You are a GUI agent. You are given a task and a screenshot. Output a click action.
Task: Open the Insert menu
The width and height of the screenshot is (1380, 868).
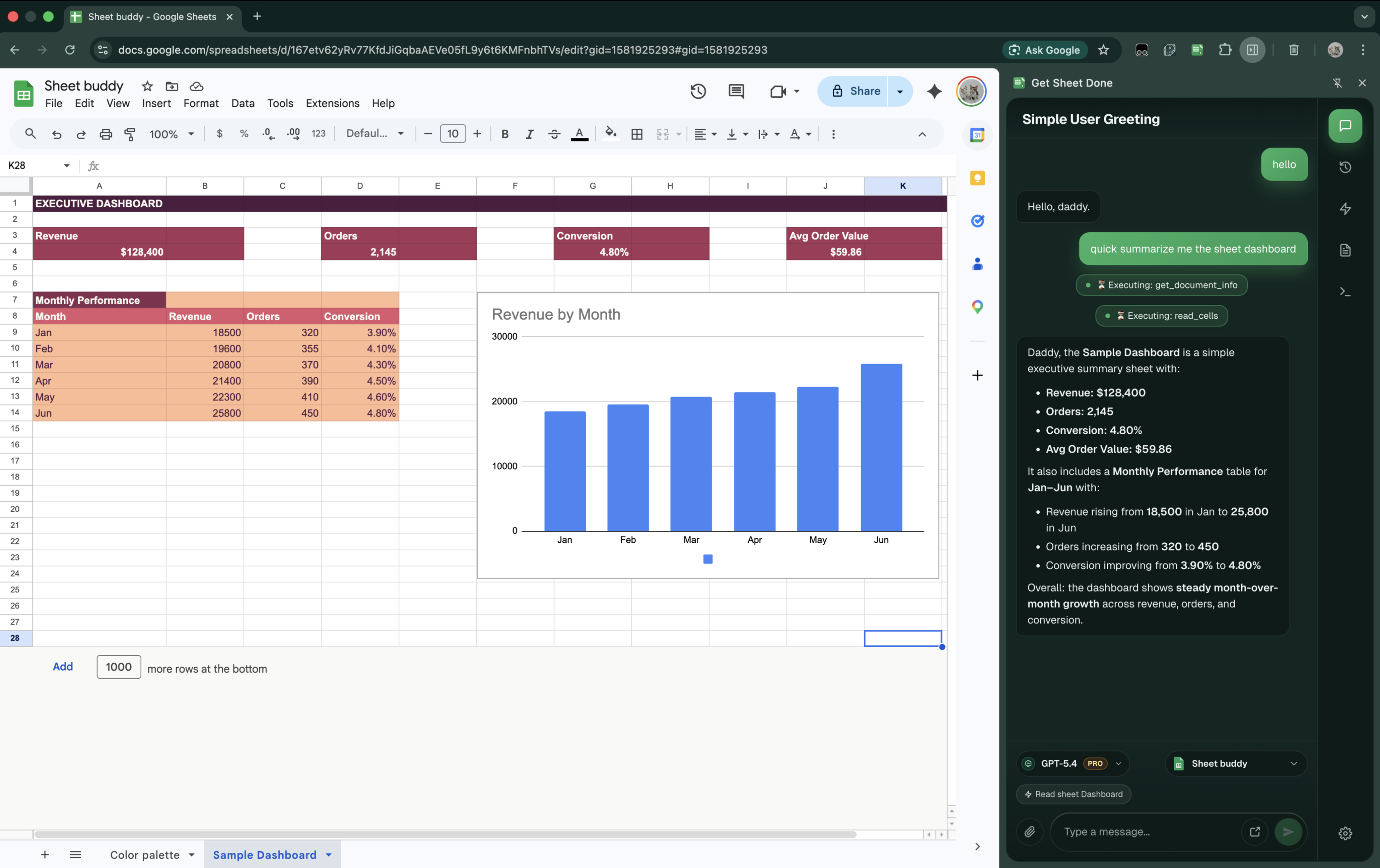[156, 103]
